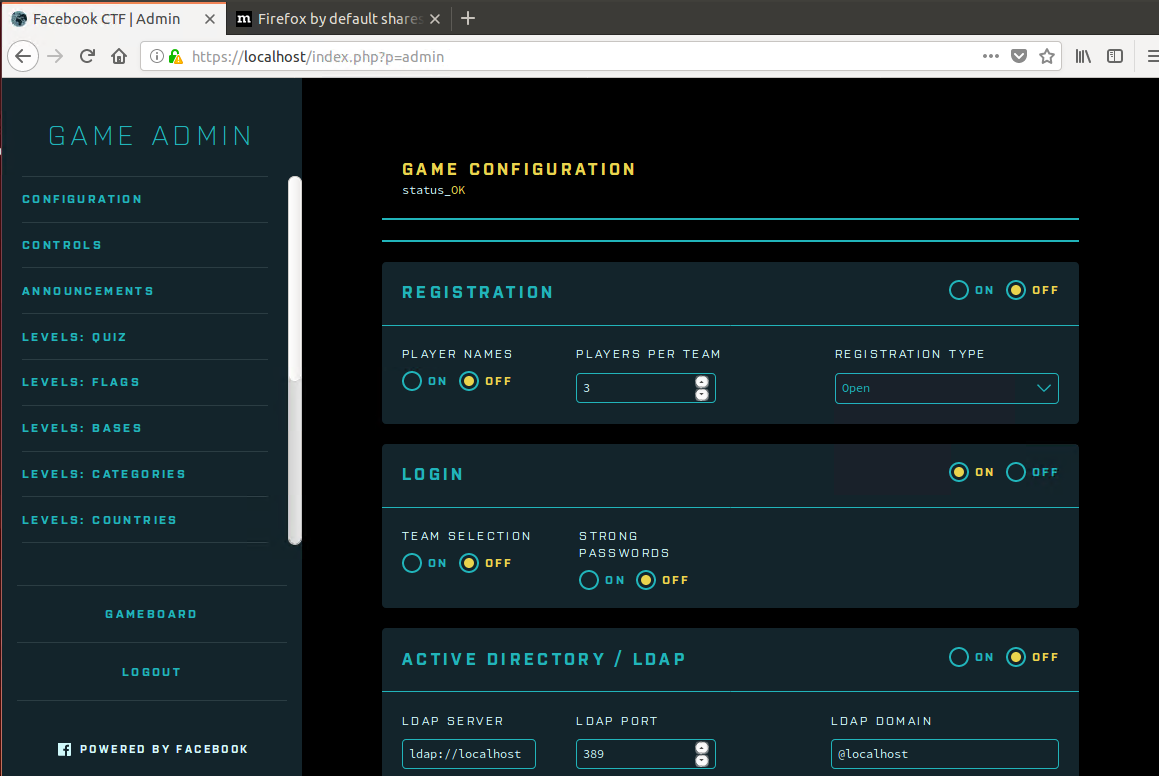Viewport: 1159px width, 776px height.
Task: Enable Strong Passwords
Action: tap(589, 580)
